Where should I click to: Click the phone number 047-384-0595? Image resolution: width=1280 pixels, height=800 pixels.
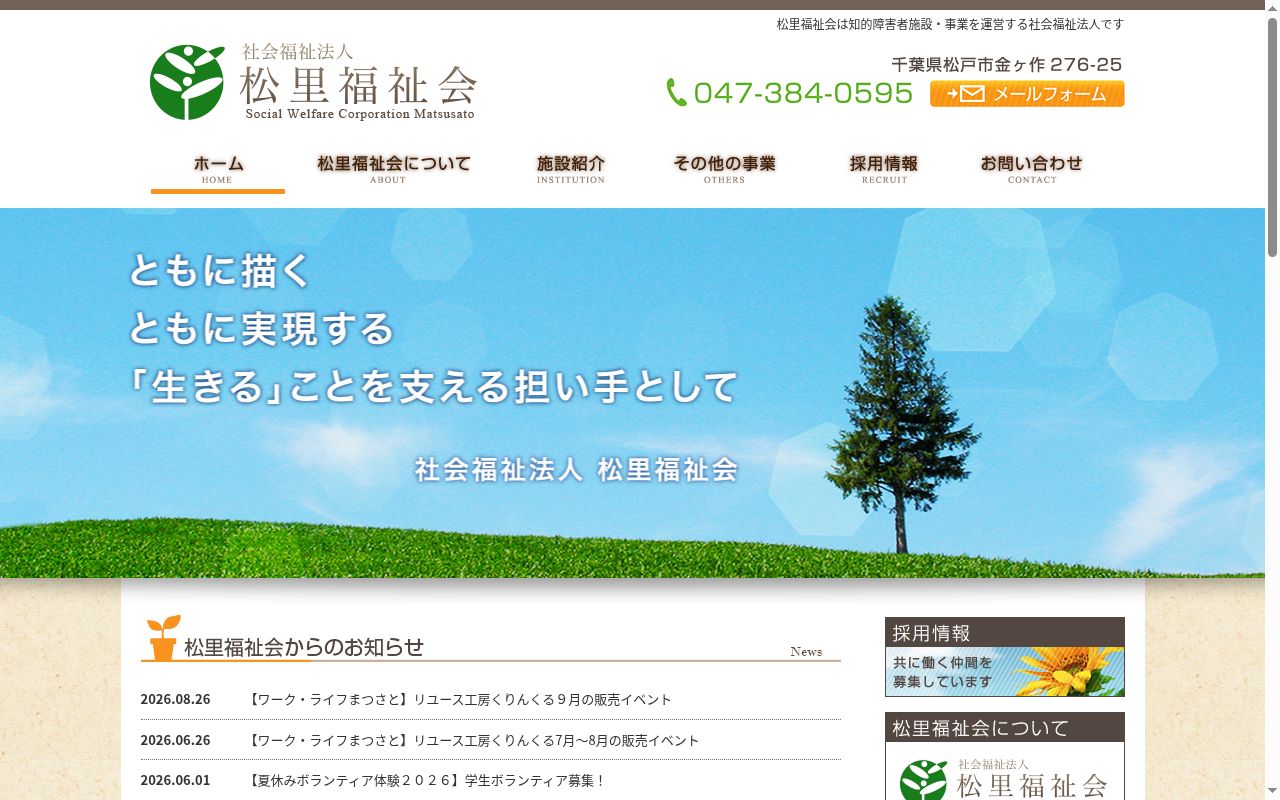[803, 93]
